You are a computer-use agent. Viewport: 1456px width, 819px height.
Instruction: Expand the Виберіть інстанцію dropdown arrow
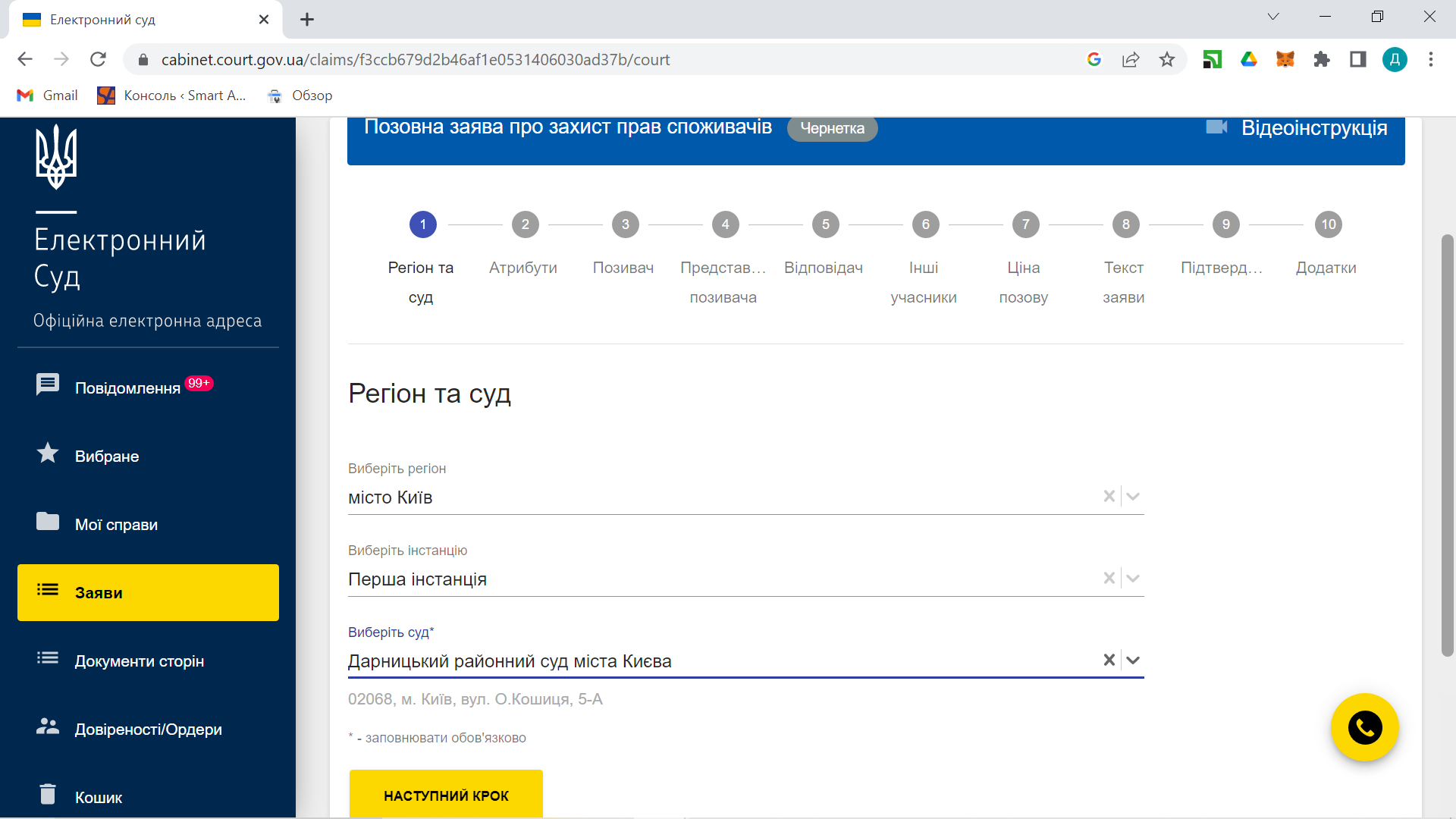(x=1133, y=579)
